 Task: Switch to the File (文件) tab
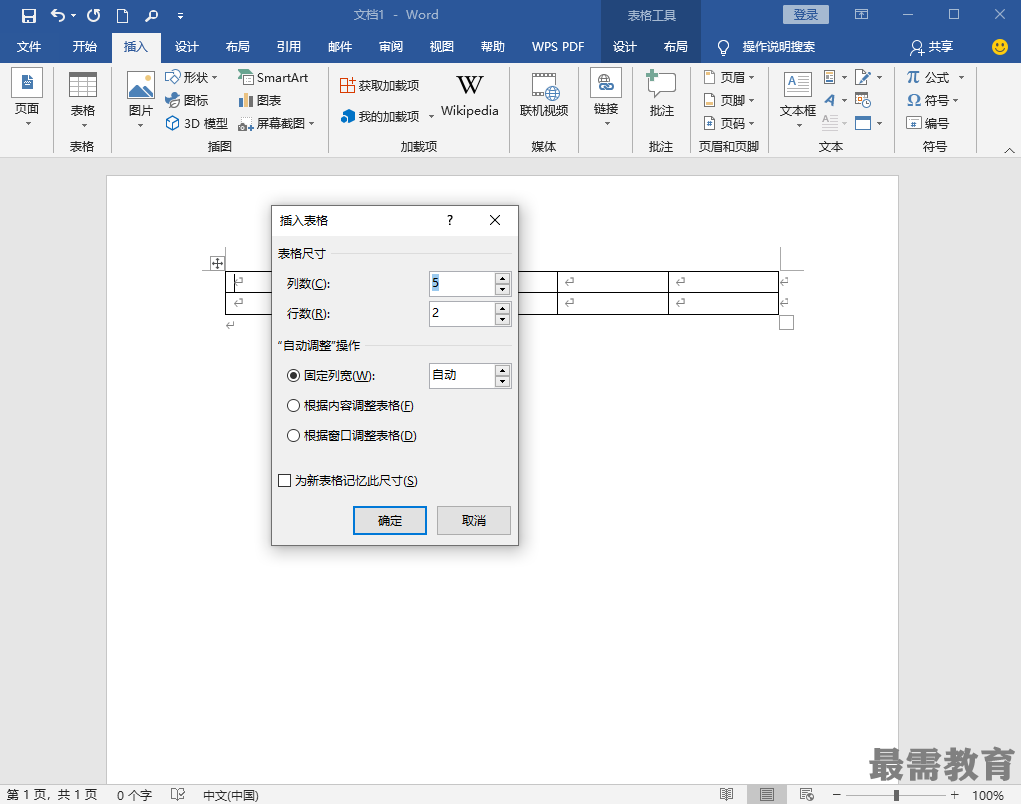[29, 47]
